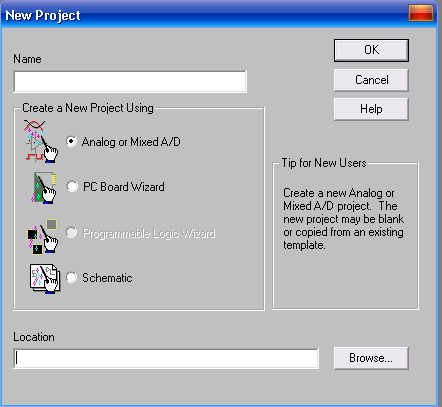
Task: Select the Programmable Logic Wizard radio button
Action: (x=71, y=233)
